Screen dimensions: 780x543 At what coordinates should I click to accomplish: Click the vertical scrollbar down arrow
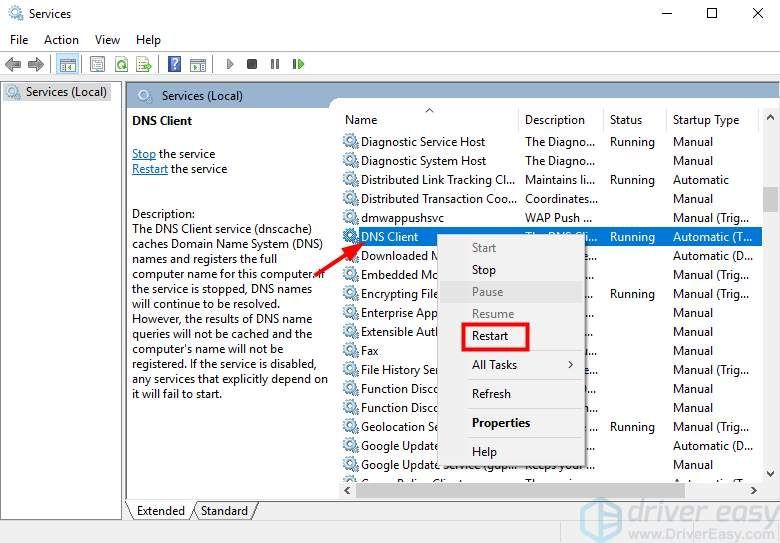771,473
